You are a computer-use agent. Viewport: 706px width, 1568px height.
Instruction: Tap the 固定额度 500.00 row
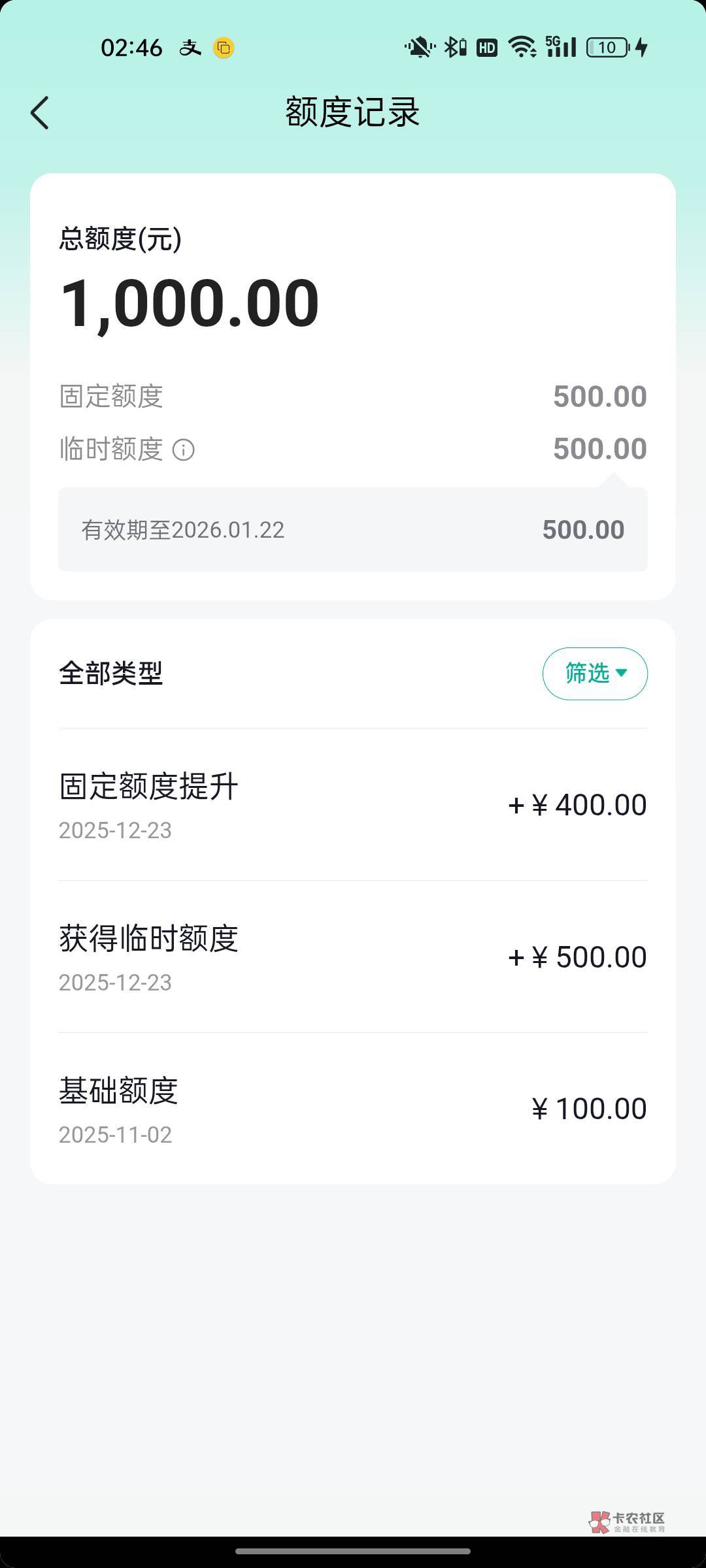(x=353, y=397)
